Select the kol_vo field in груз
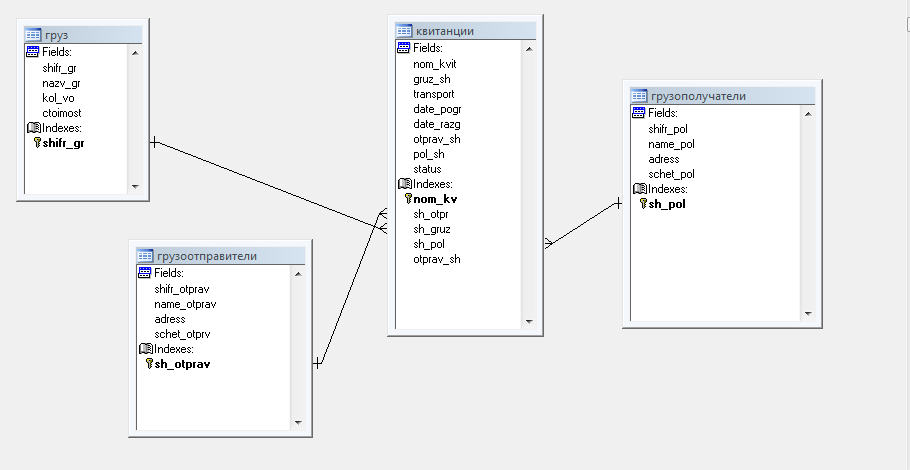The height and width of the screenshot is (470, 910). click(x=58, y=98)
